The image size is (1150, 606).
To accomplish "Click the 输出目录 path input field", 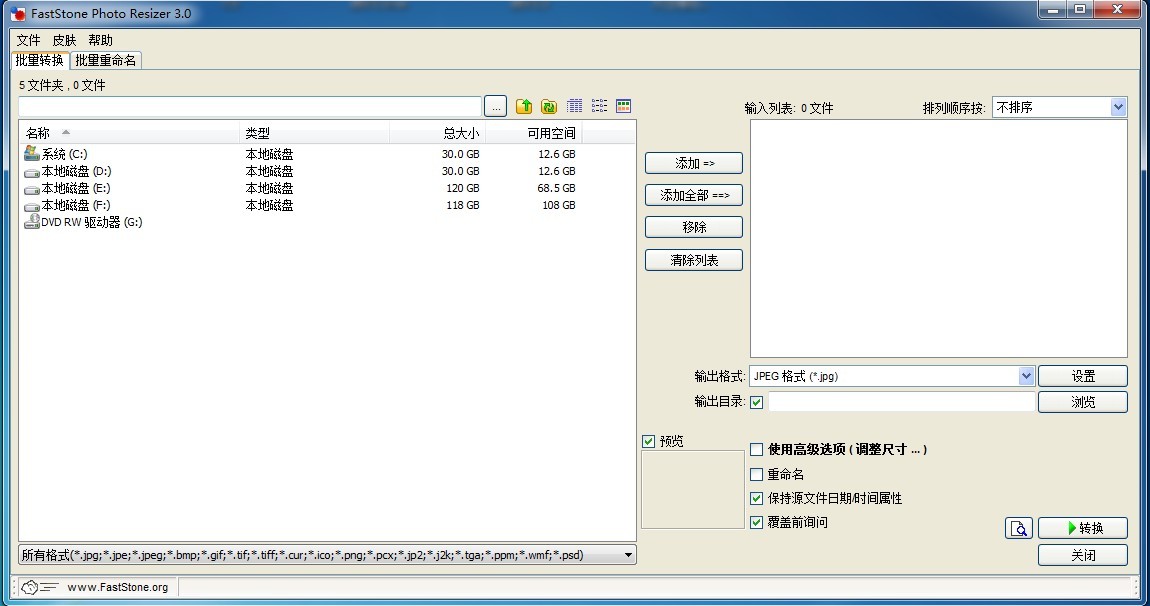I will 900,402.
